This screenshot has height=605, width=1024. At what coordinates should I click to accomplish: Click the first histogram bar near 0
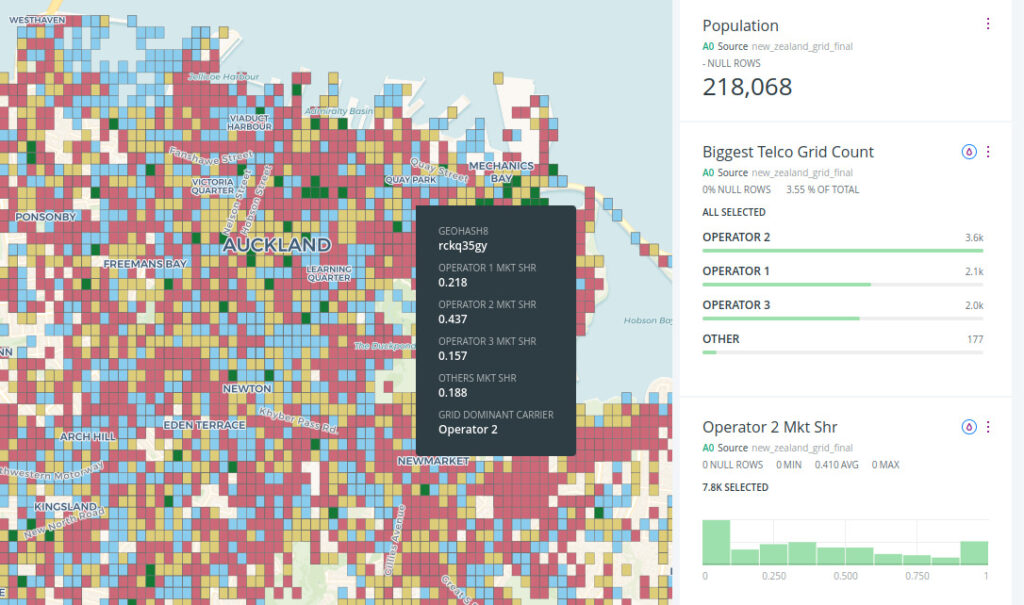click(x=716, y=542)
